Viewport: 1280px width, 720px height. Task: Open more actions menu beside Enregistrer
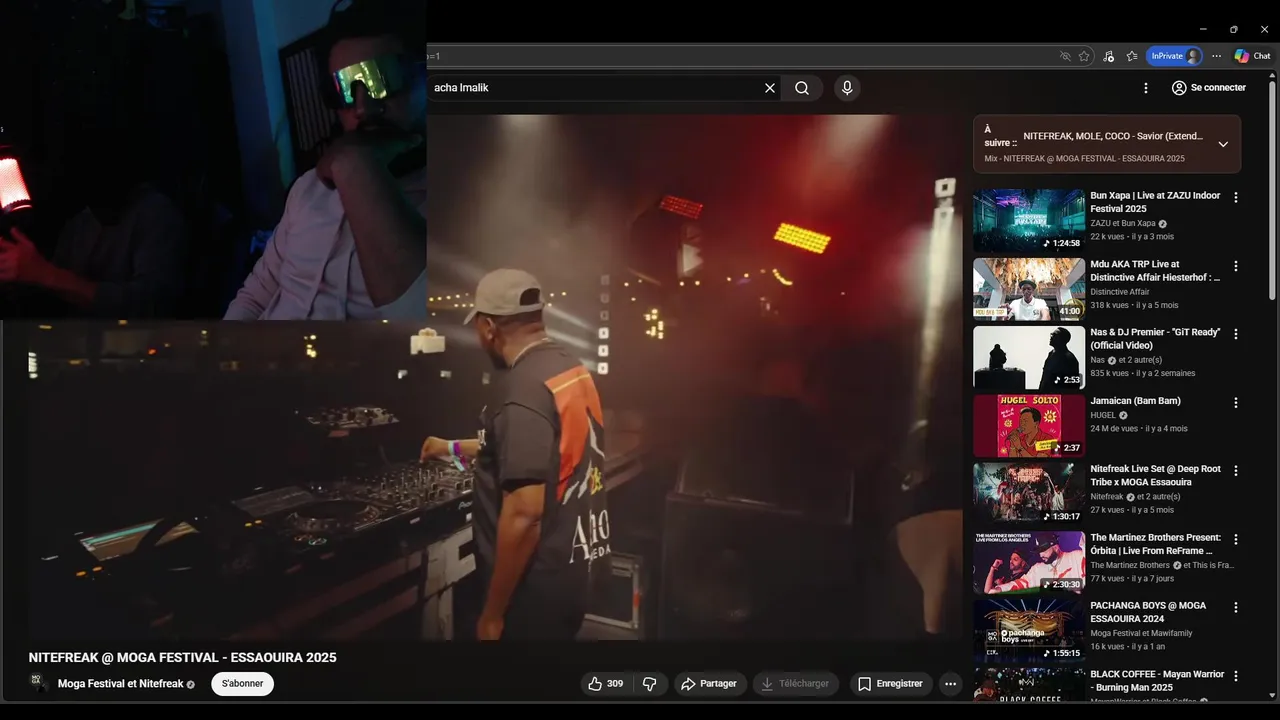pyautogui.click(x=951, y=684)
